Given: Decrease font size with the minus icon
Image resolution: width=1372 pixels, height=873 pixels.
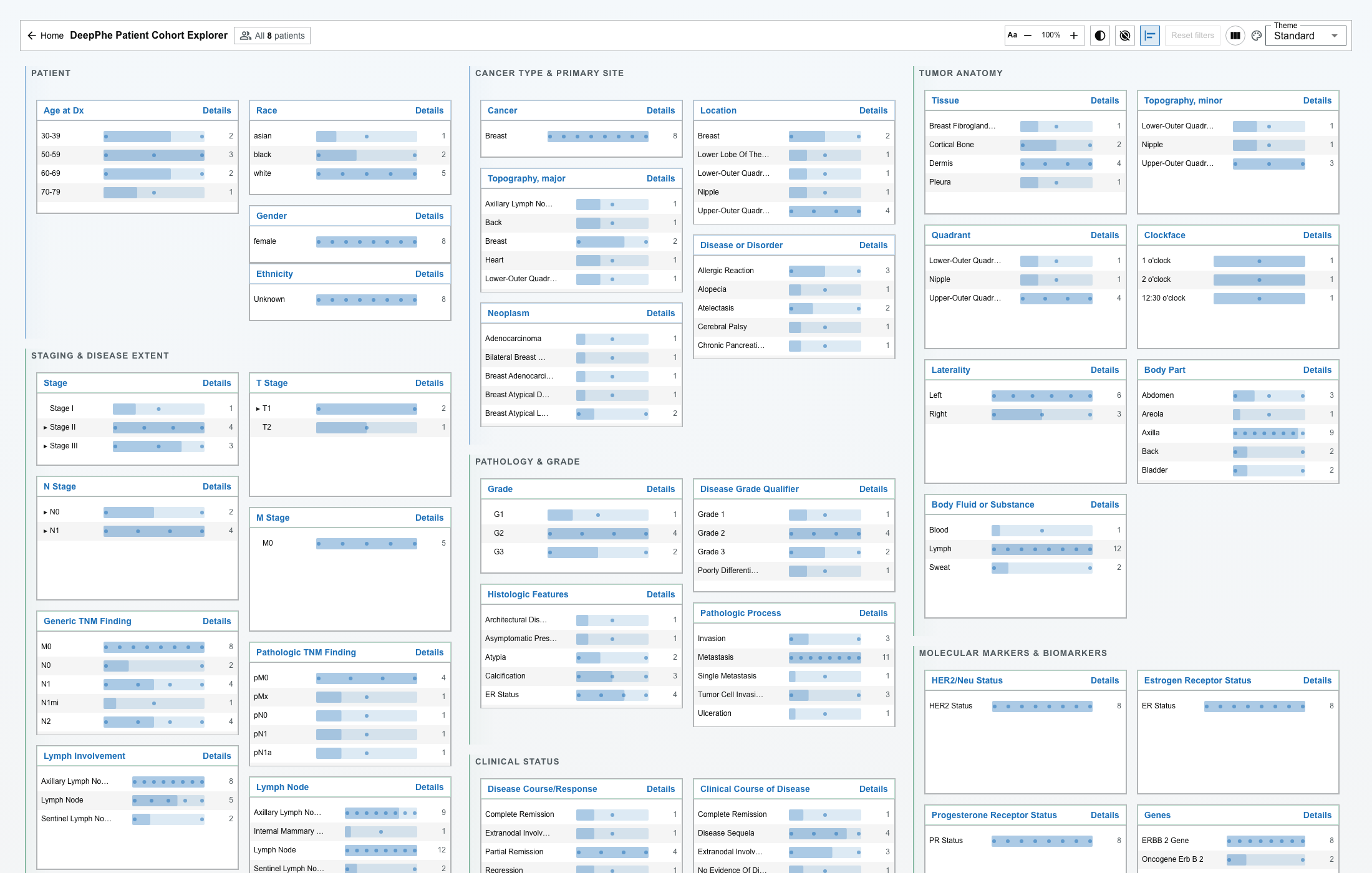Looking at the screenshot, I should pyautogui.click(x=1028, y=36).
